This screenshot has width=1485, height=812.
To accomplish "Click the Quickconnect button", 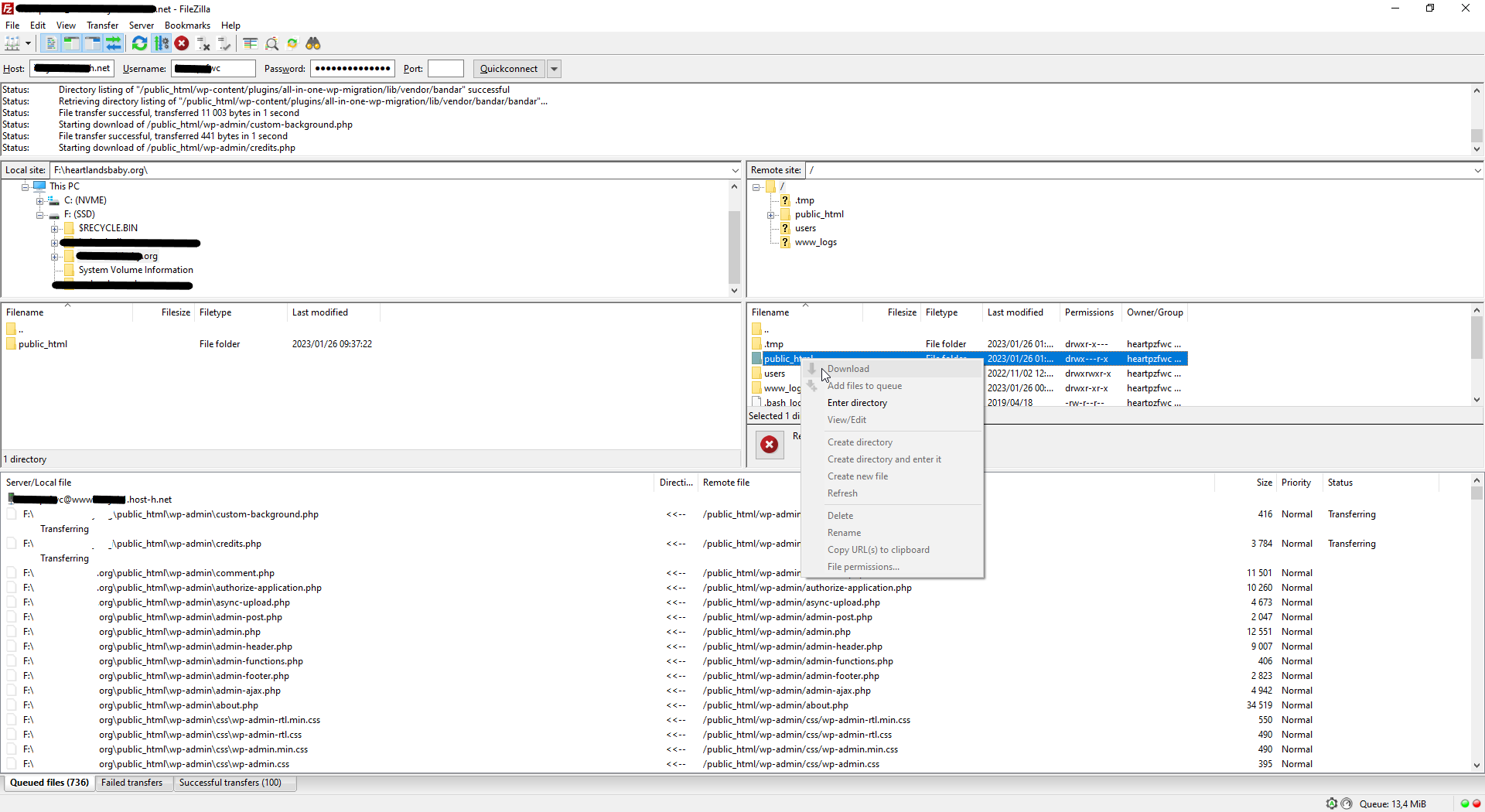I will click(x=509, y=69).
